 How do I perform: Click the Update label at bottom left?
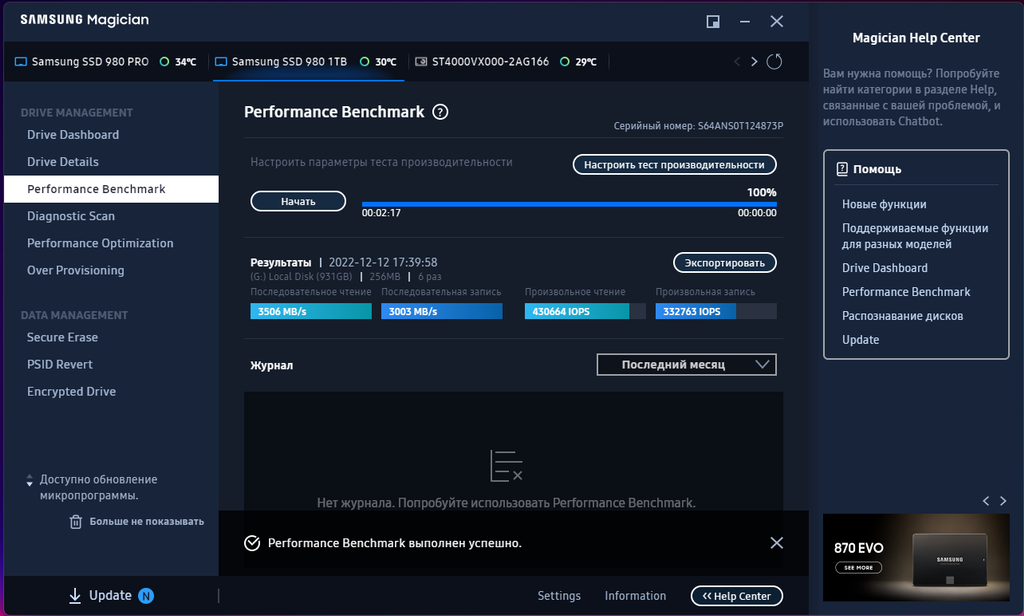click(110, 595)
